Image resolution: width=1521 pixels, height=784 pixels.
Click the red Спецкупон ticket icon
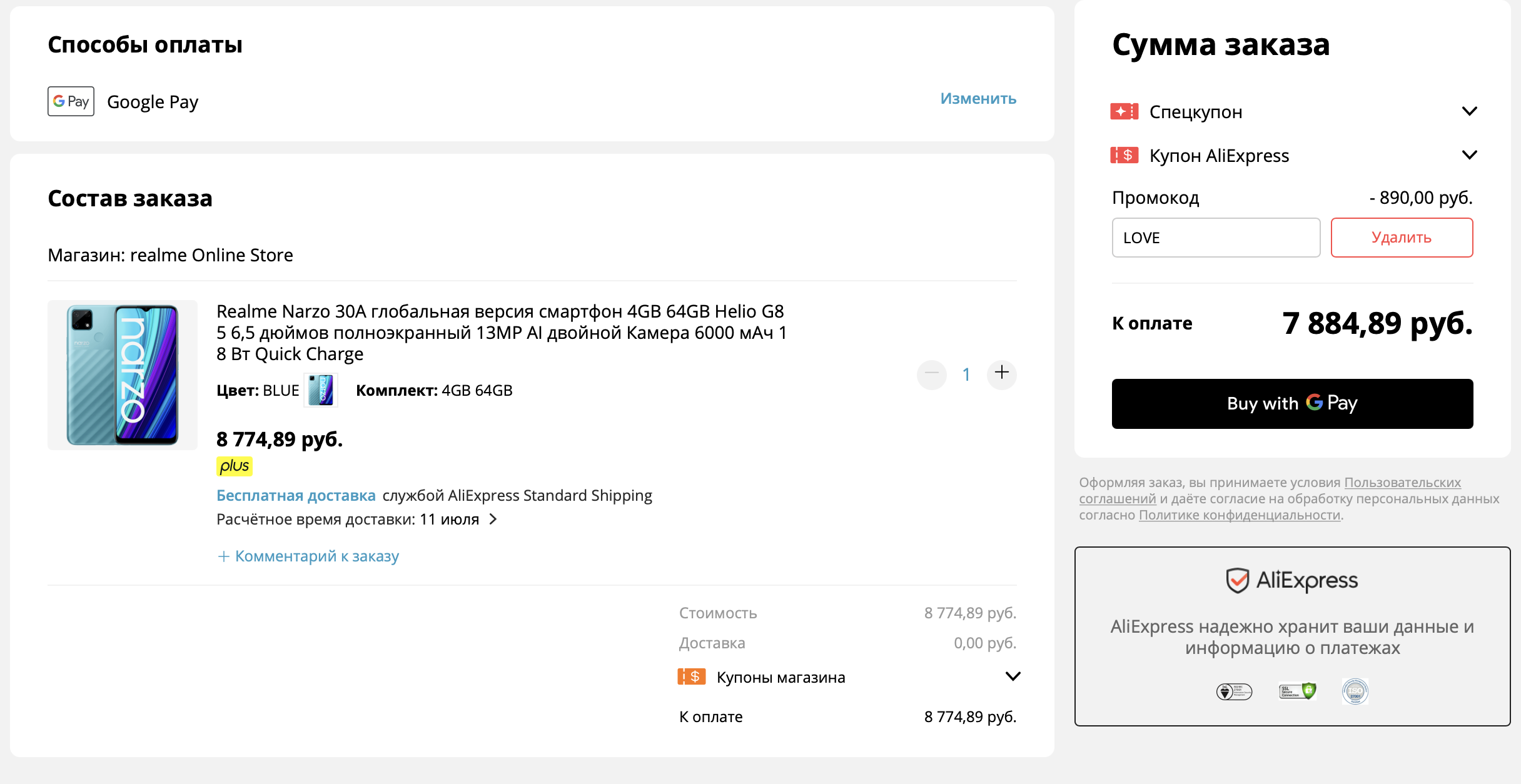(1124, 112)
